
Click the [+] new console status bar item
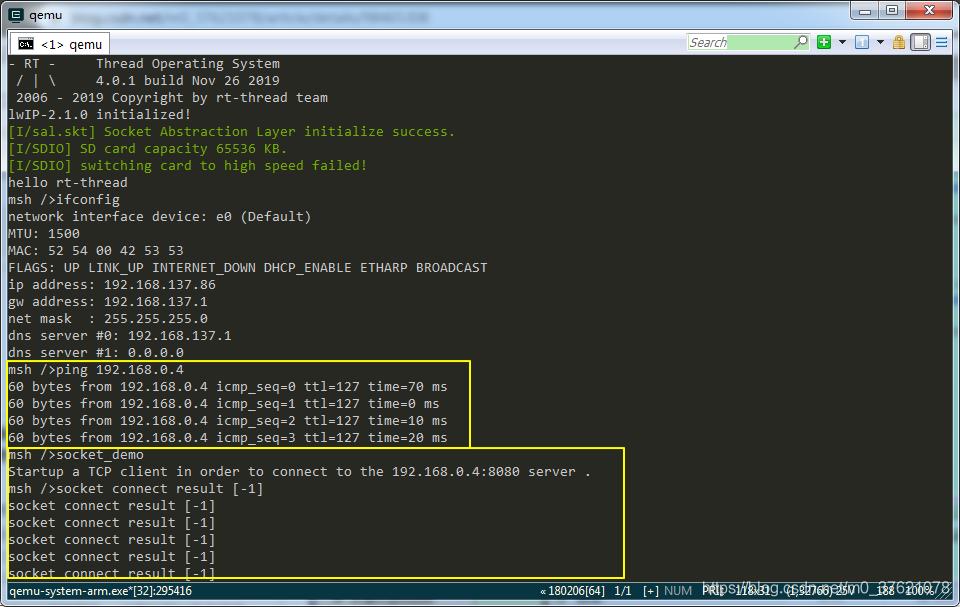click(x=651, y=591)
